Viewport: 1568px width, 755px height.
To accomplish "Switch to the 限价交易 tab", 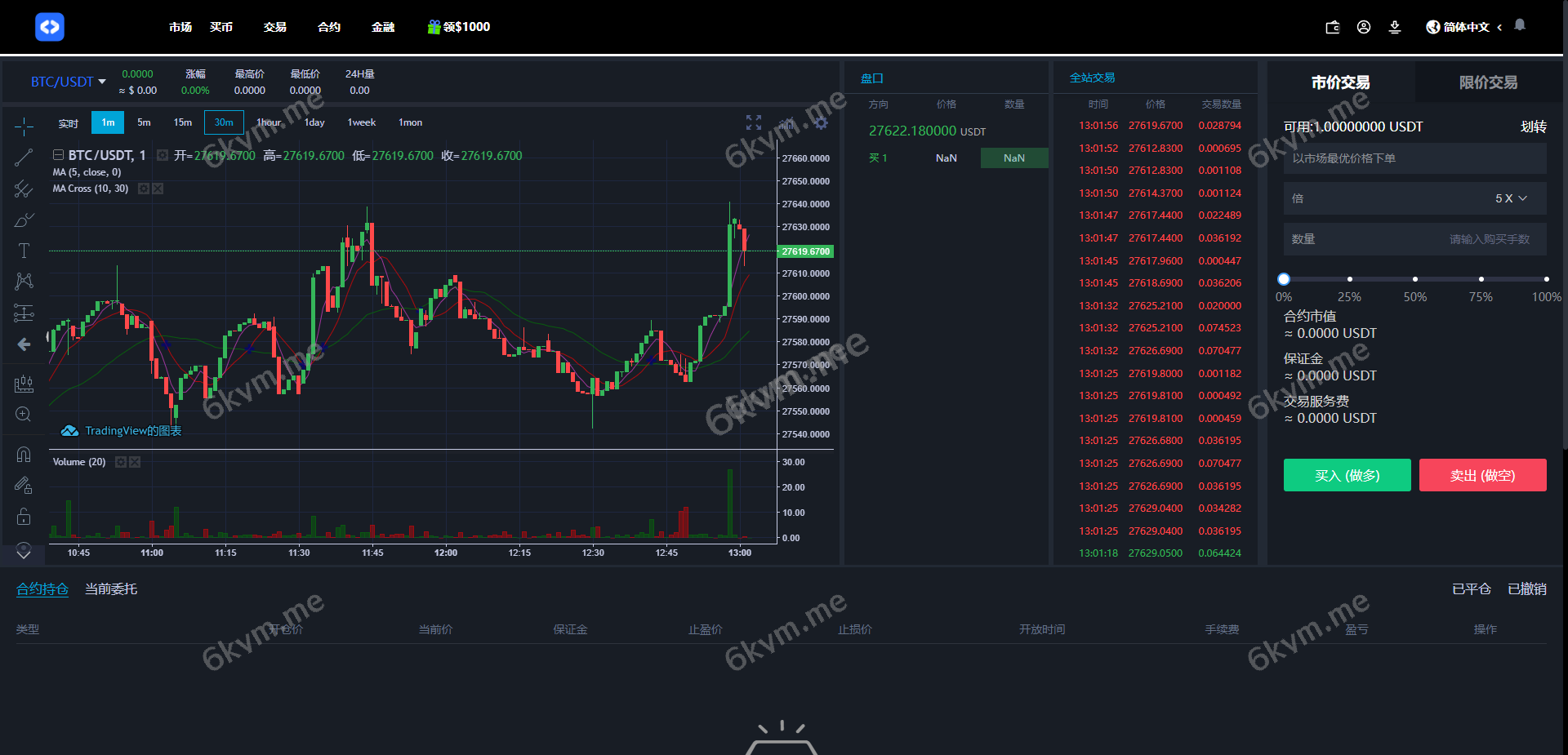I will [1486, 82].
